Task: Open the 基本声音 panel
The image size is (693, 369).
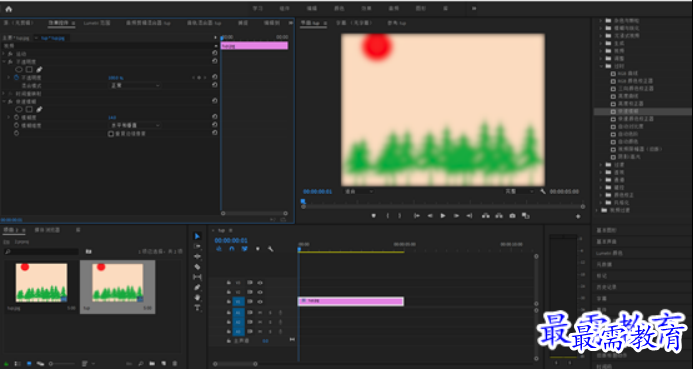Action: pos(606,242)
